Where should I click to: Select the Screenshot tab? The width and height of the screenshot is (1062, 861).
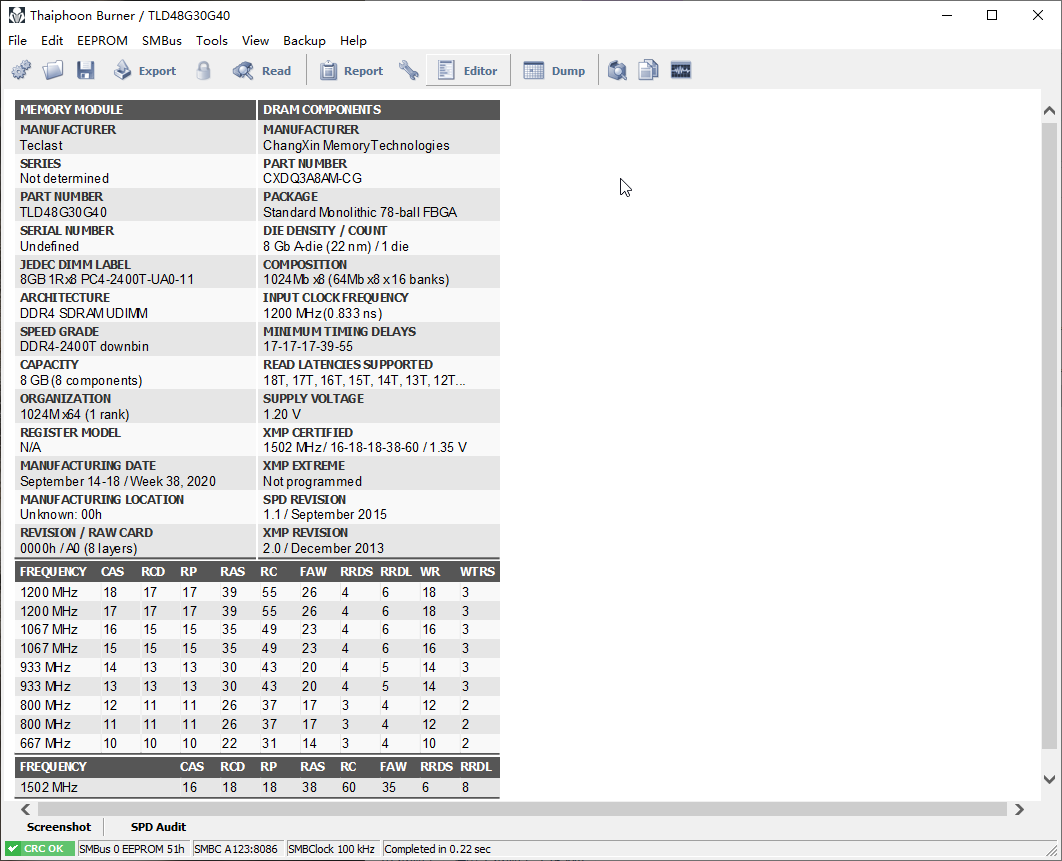(59, 827)
